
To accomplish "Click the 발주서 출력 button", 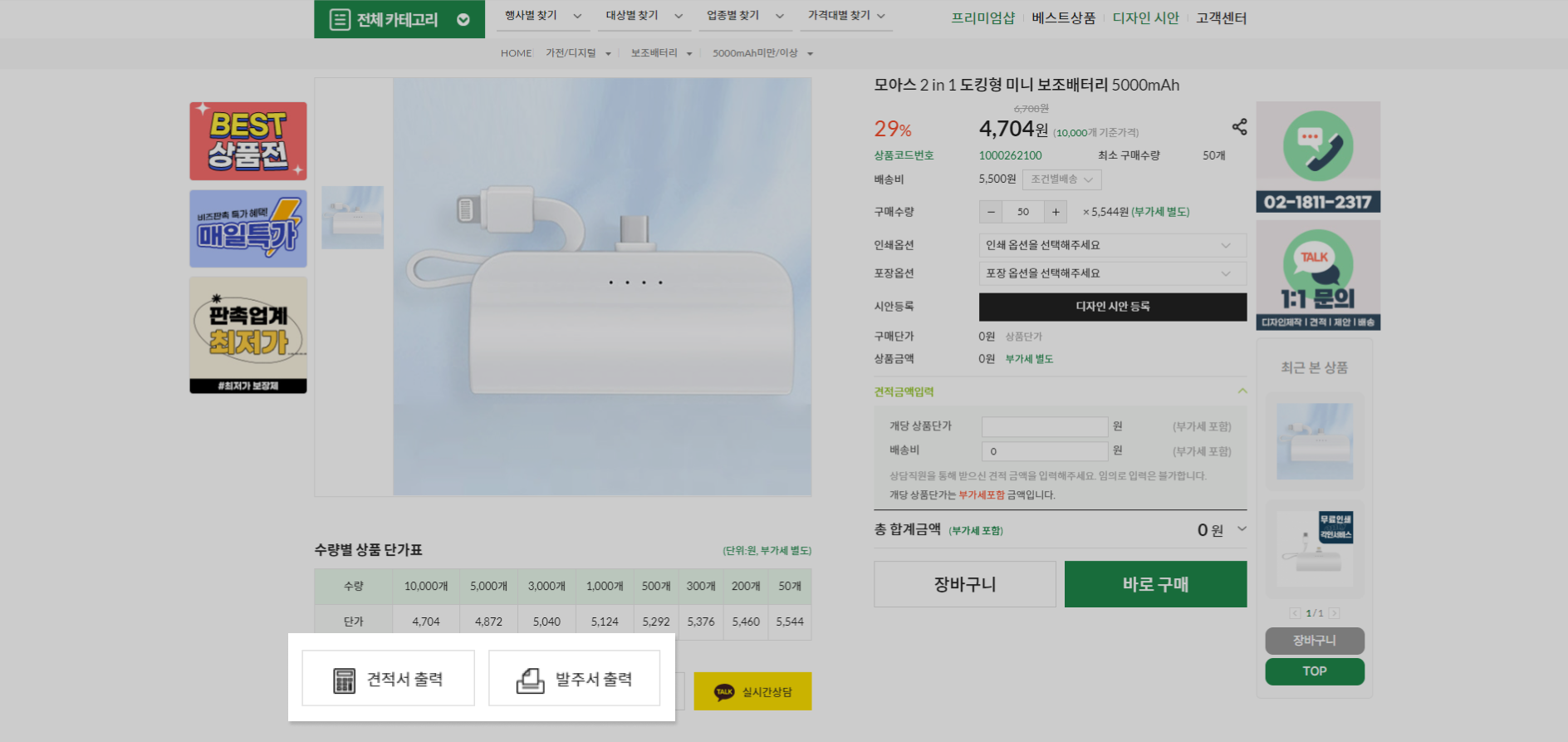I will (x=574, y=679).
